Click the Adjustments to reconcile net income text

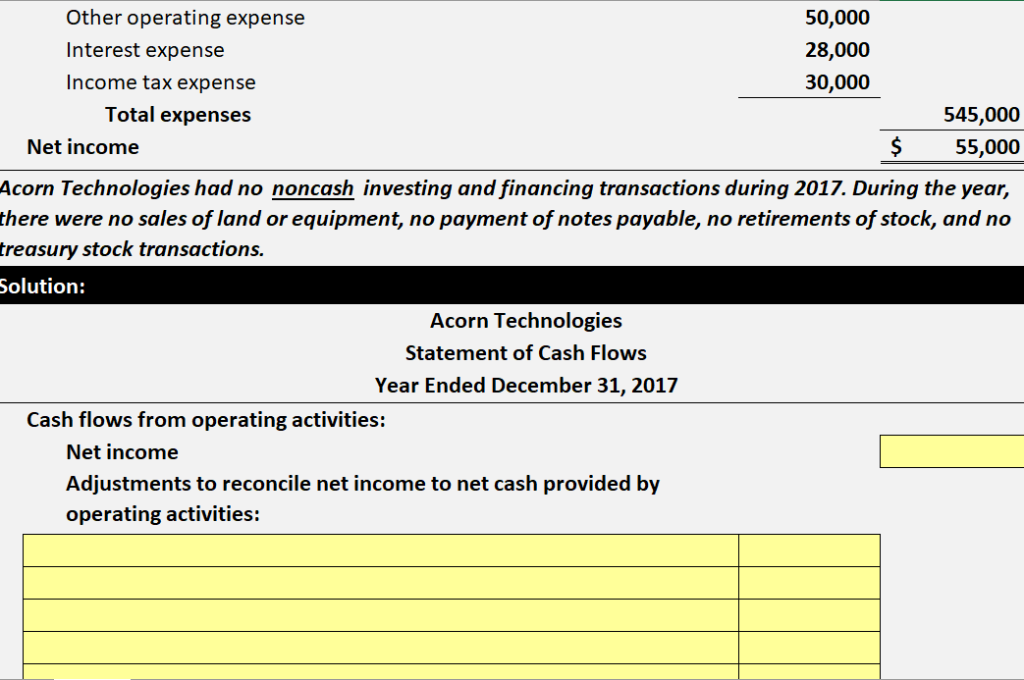(361, 483)
